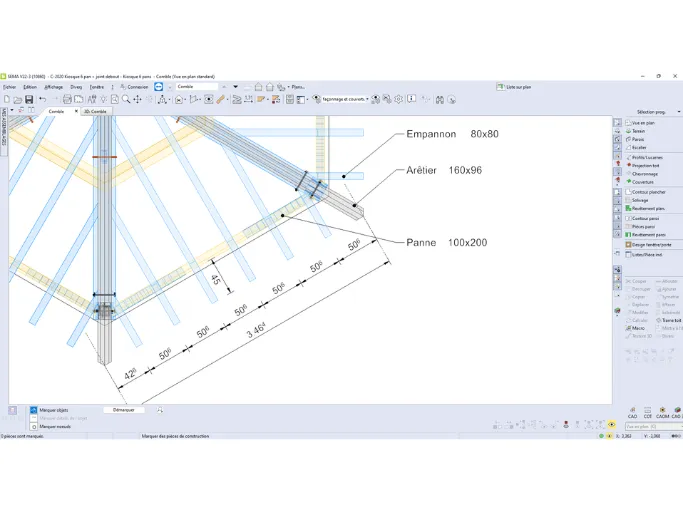The width and height of the screenshot is (683, 512).
Task: Click the Save floppy disk icon
Action: (x=29, y=100)
